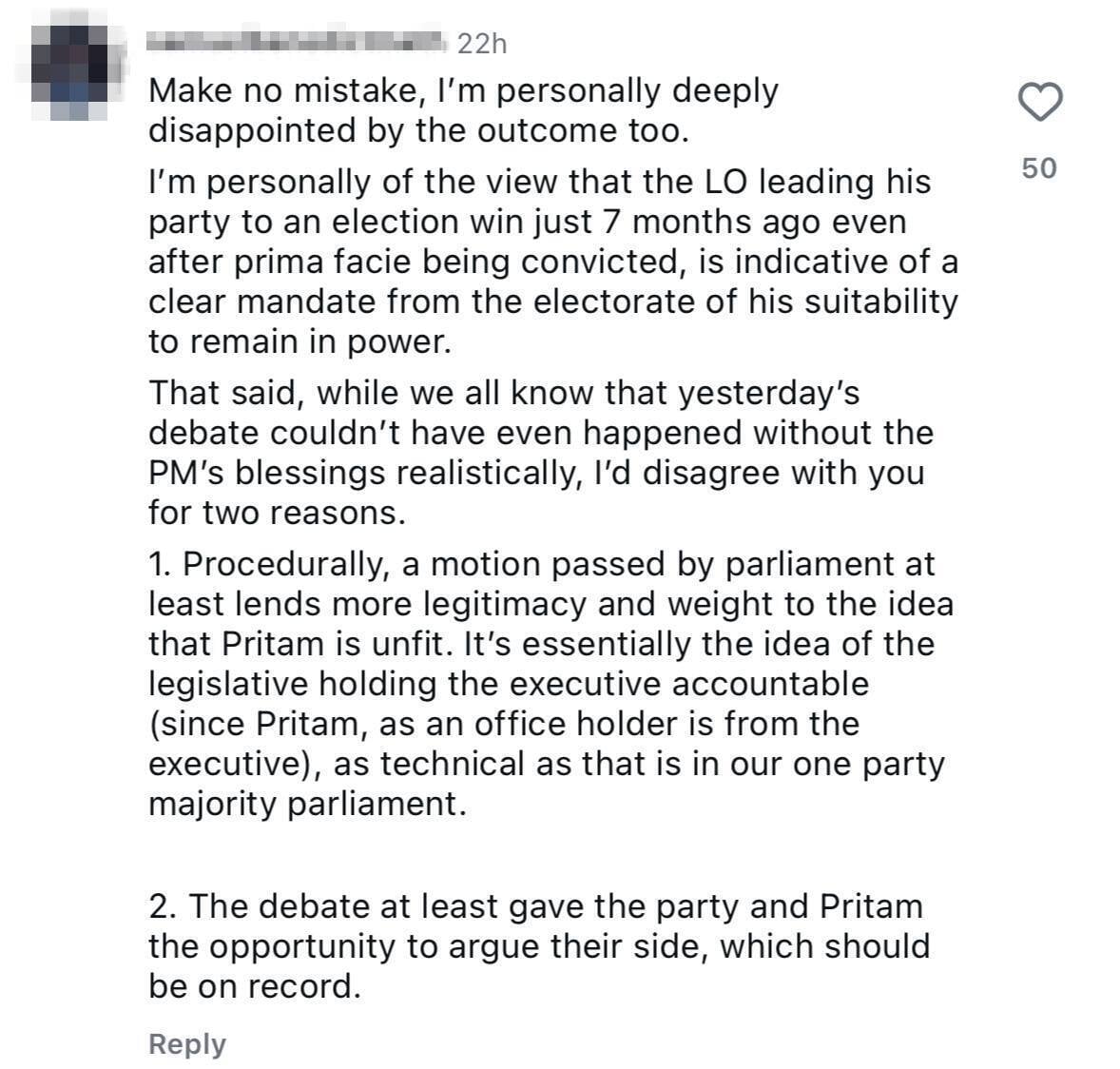Click the words "be on record"
1120x1069 pixels.
tap(254, 986)
